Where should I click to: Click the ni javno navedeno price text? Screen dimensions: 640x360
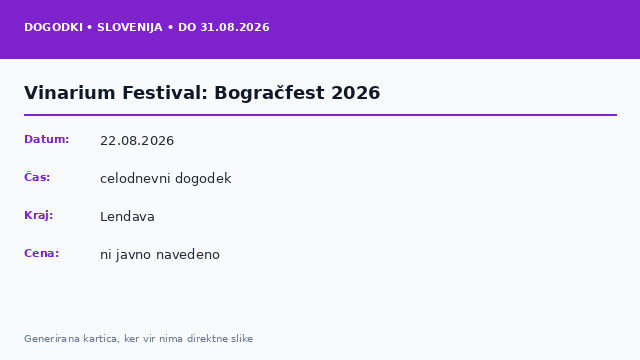160,255
